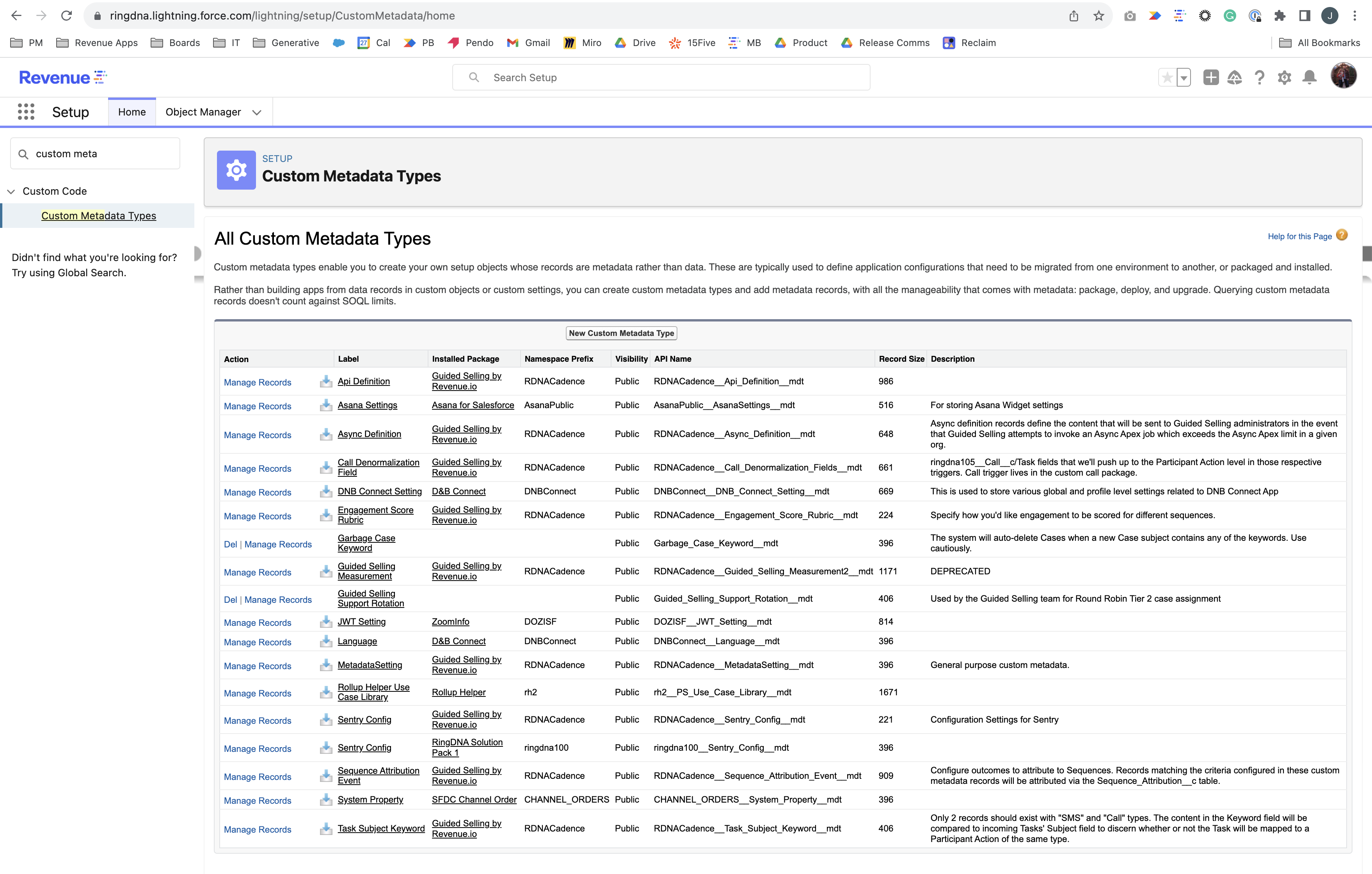The height and width of the screenshot is (874, 1372).
Task: Open the Reclaim bookmark
Action: point(969,43)
